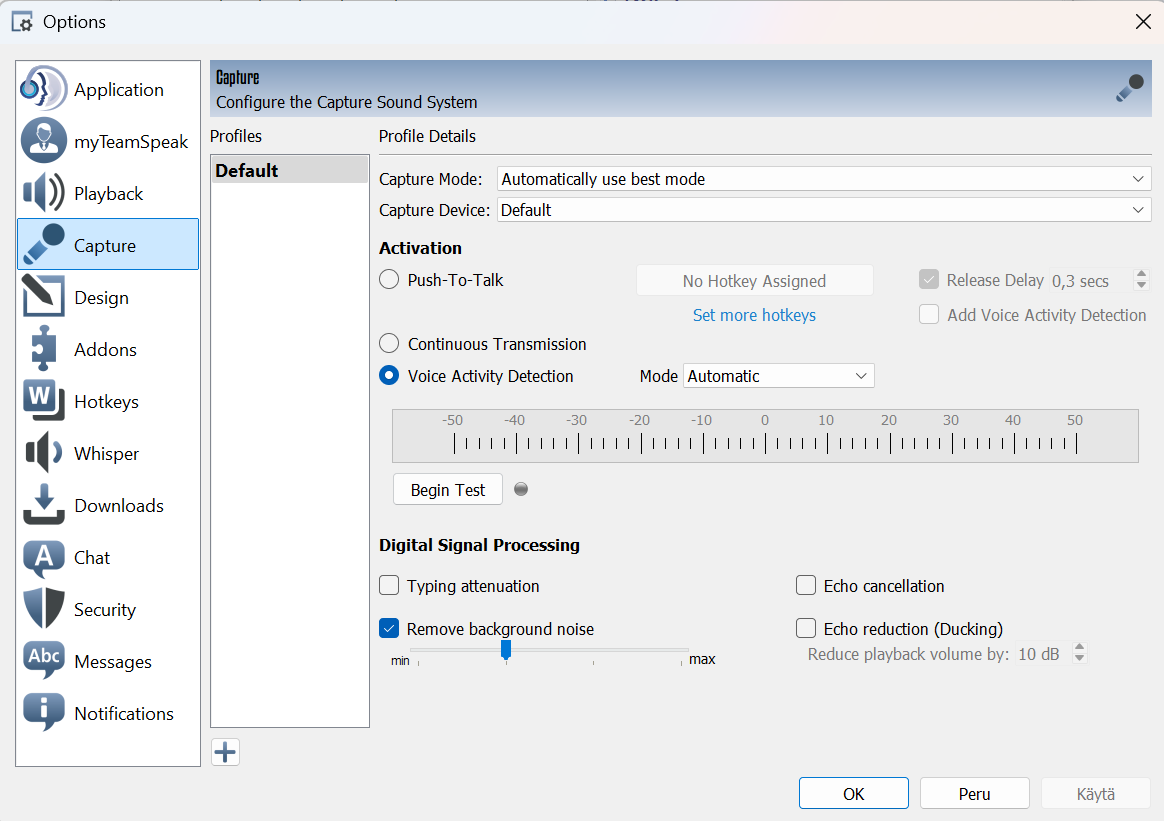Enable Typing attenuation
This screenshot has width=1164, height=821.
tap(389, 586)
